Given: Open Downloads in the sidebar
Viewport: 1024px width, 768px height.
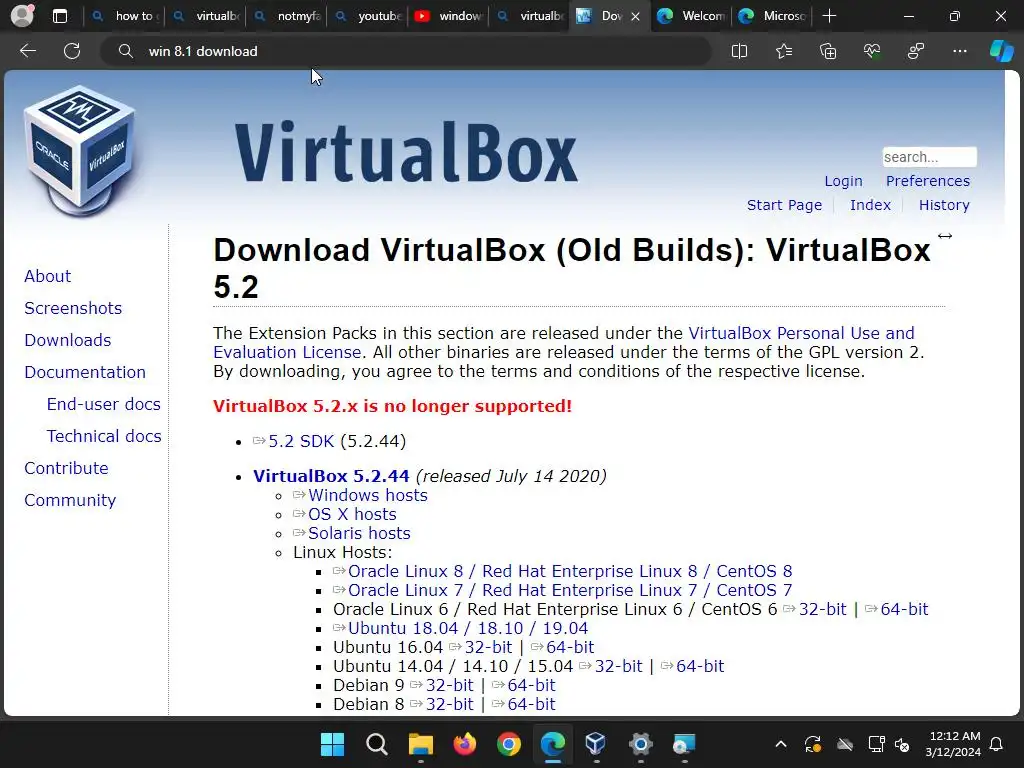Looking at the screenshot, I should [68, 340].
